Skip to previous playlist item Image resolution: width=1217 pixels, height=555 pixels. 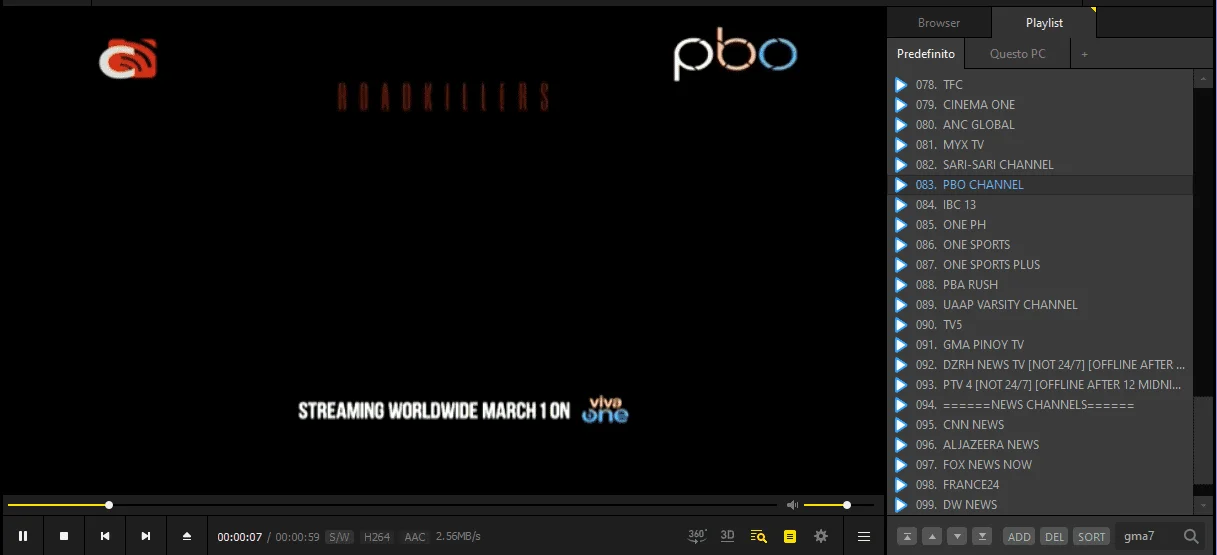tap(105, 536)
